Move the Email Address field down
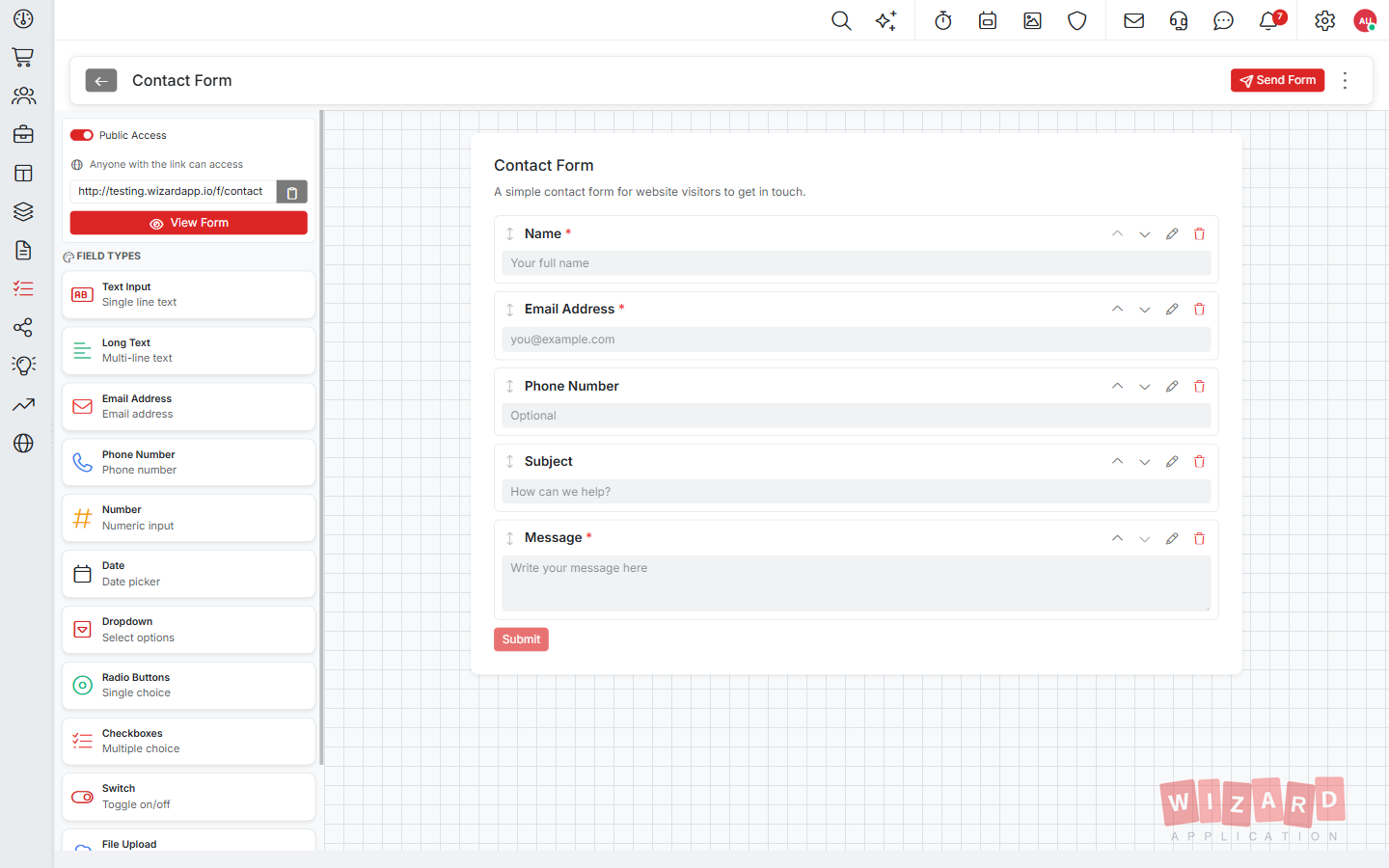Viewport: 1389px width, 868px height. coord(1144,310)
